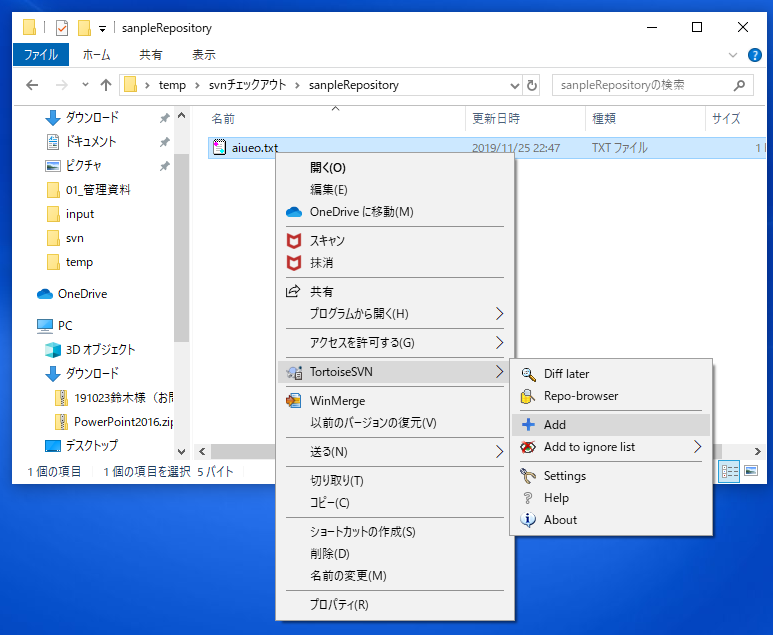
Task: Open the address bar history dropdown
Action: (515, 86)
